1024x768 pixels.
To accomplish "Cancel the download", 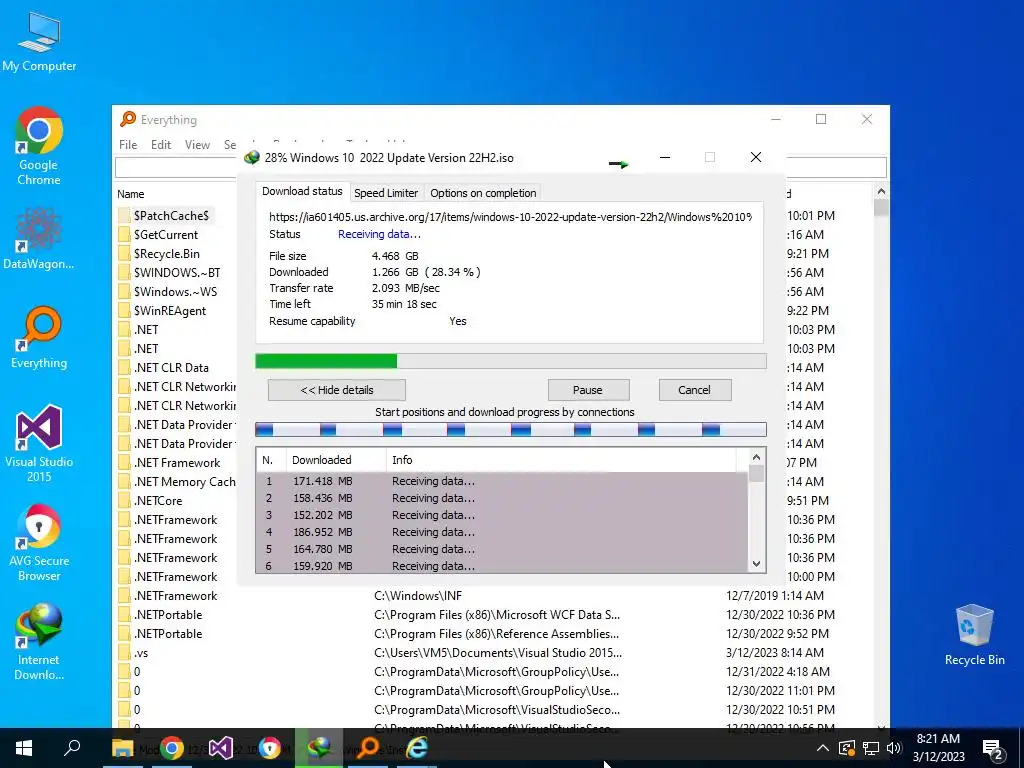I will coord(694,390).
